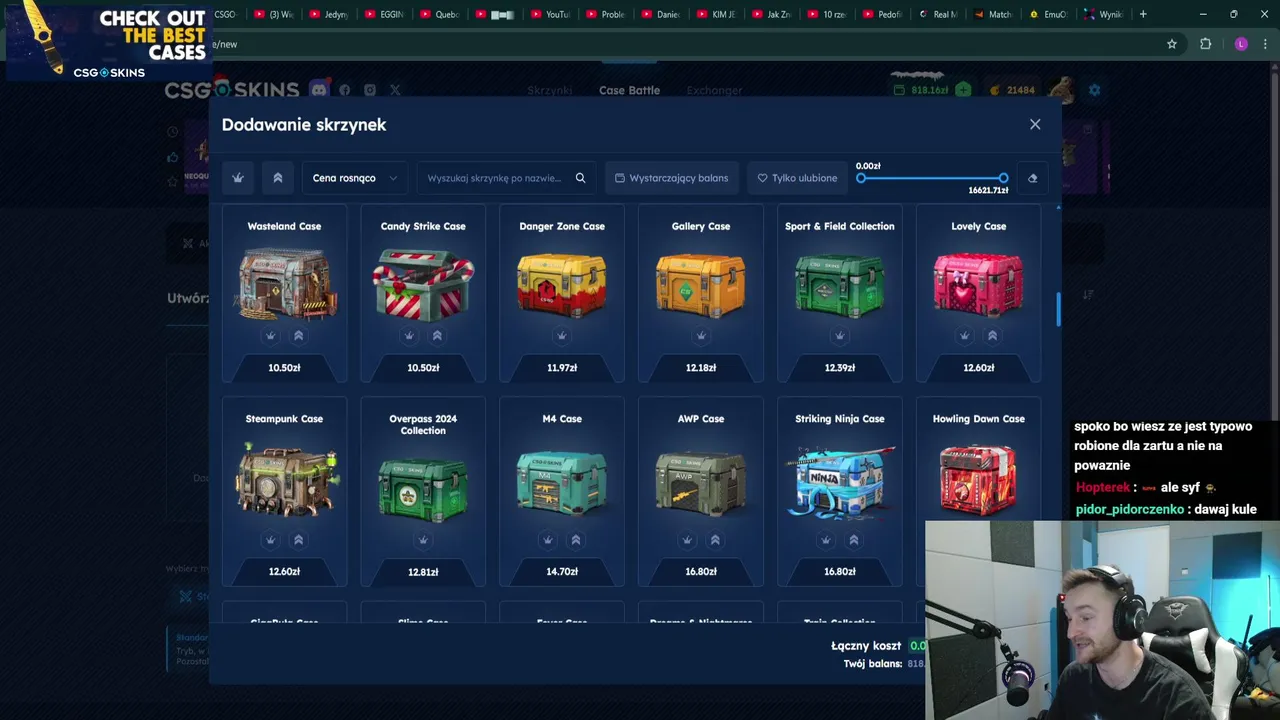Click the crown icon under Sport & Field Collection
This screenshot has width=1280, height=720.
click(x=840, y=335)
